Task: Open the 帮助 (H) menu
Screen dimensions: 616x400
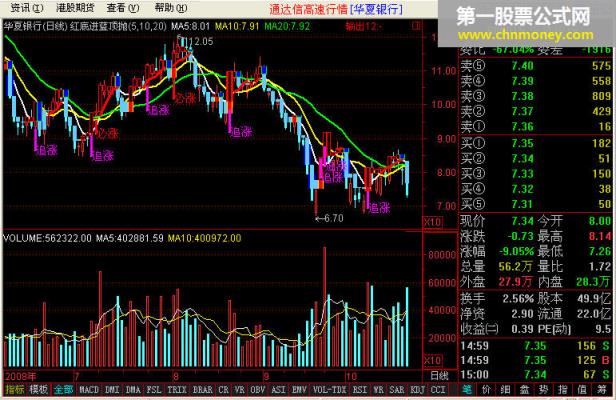Action: (x=170, y=7)
